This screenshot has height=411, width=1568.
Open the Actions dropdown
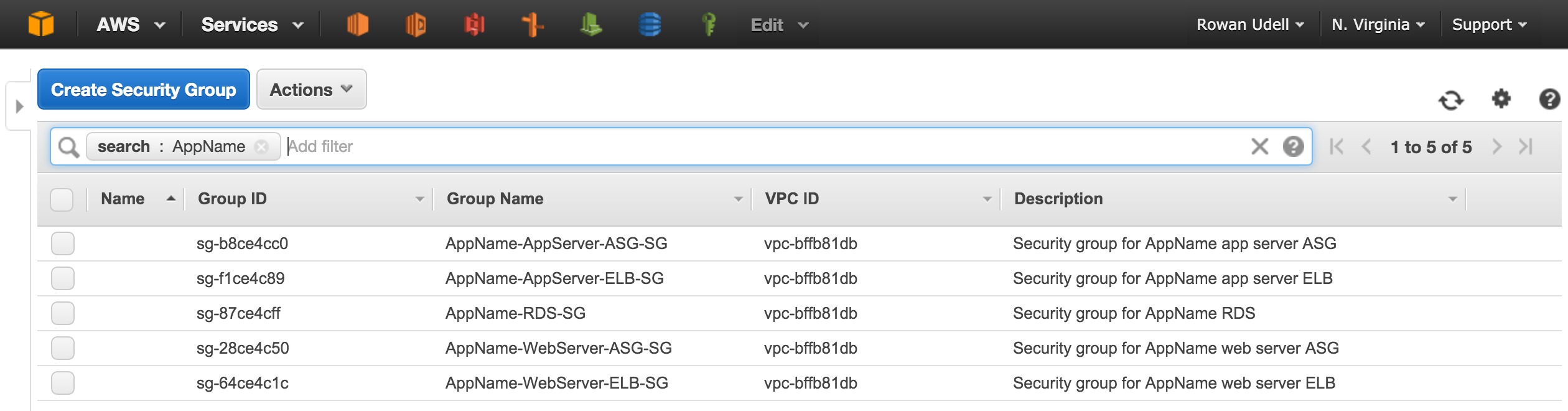pyautogui.click(x=311, y=89)
